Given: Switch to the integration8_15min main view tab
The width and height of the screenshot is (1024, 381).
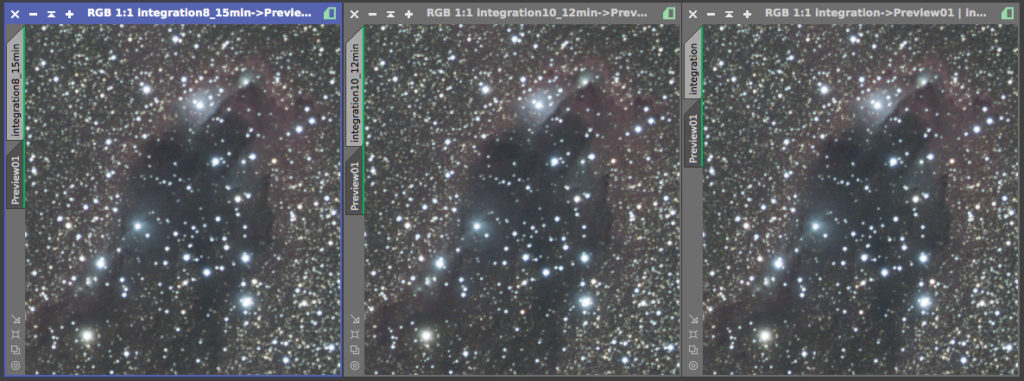Looking at the screenshot, I should pos(16,85).
